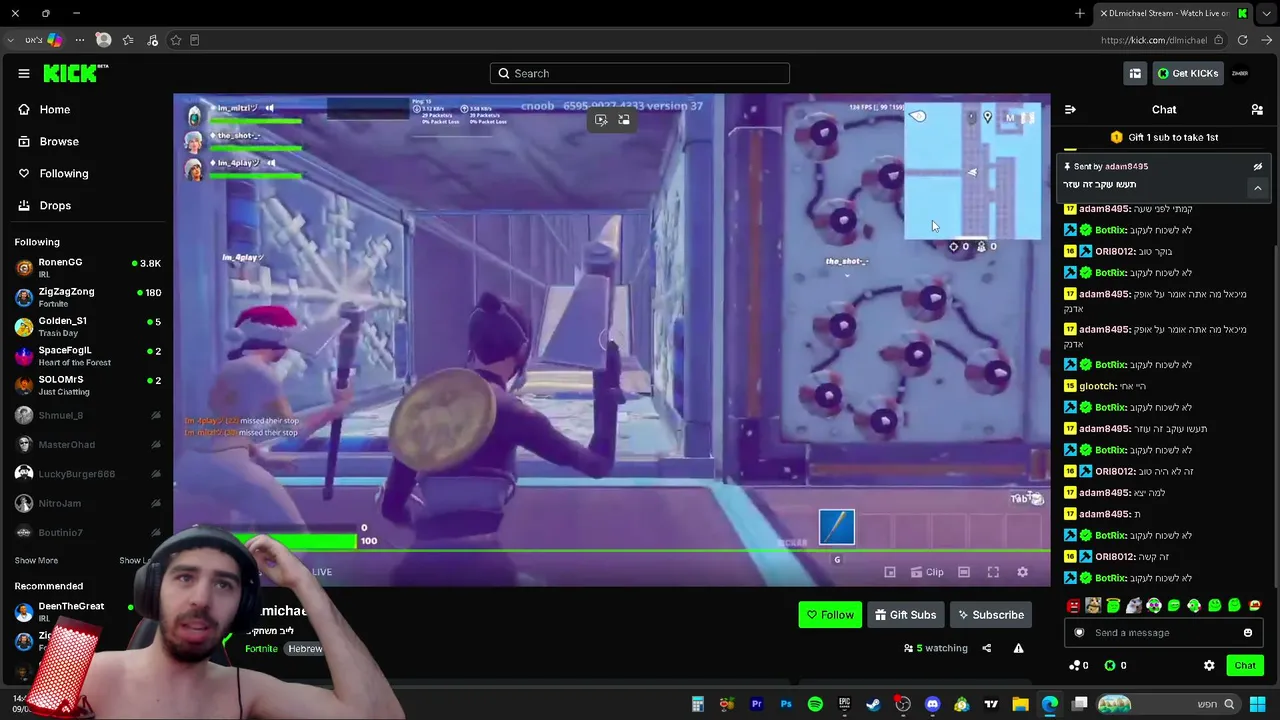Subscribe to the channel
1280x720 pixels.
[x=990, y=615]
